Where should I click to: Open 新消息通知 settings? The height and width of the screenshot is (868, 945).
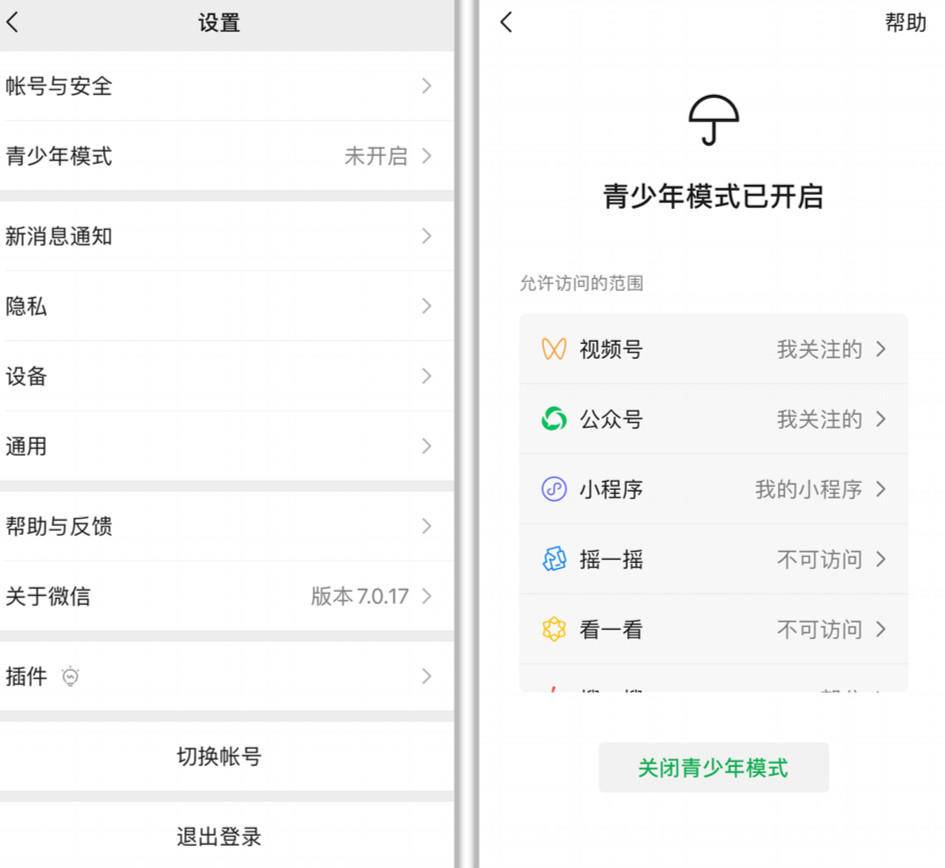point(227,236)
